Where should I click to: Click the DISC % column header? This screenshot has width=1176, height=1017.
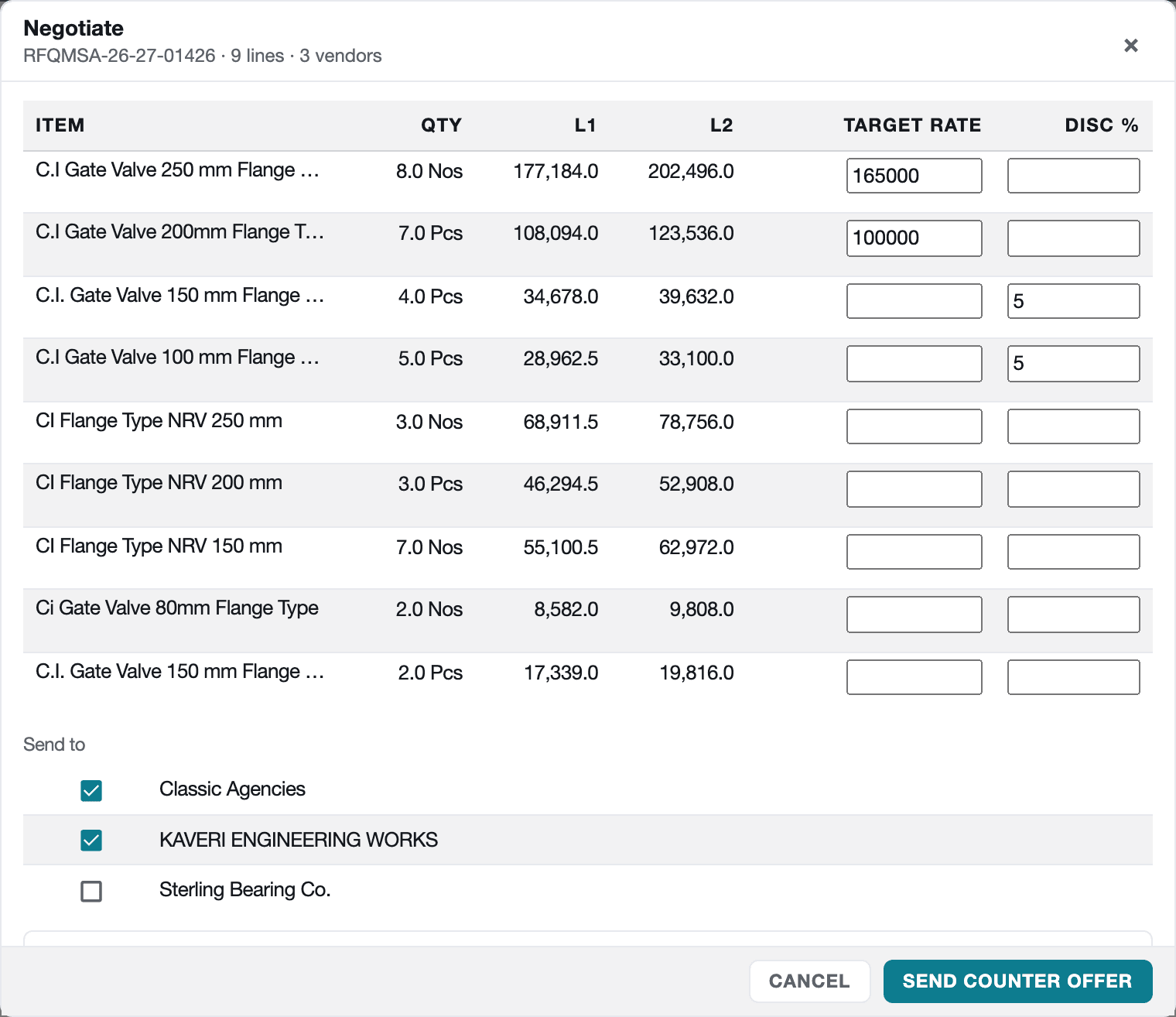click(1102, 125)
